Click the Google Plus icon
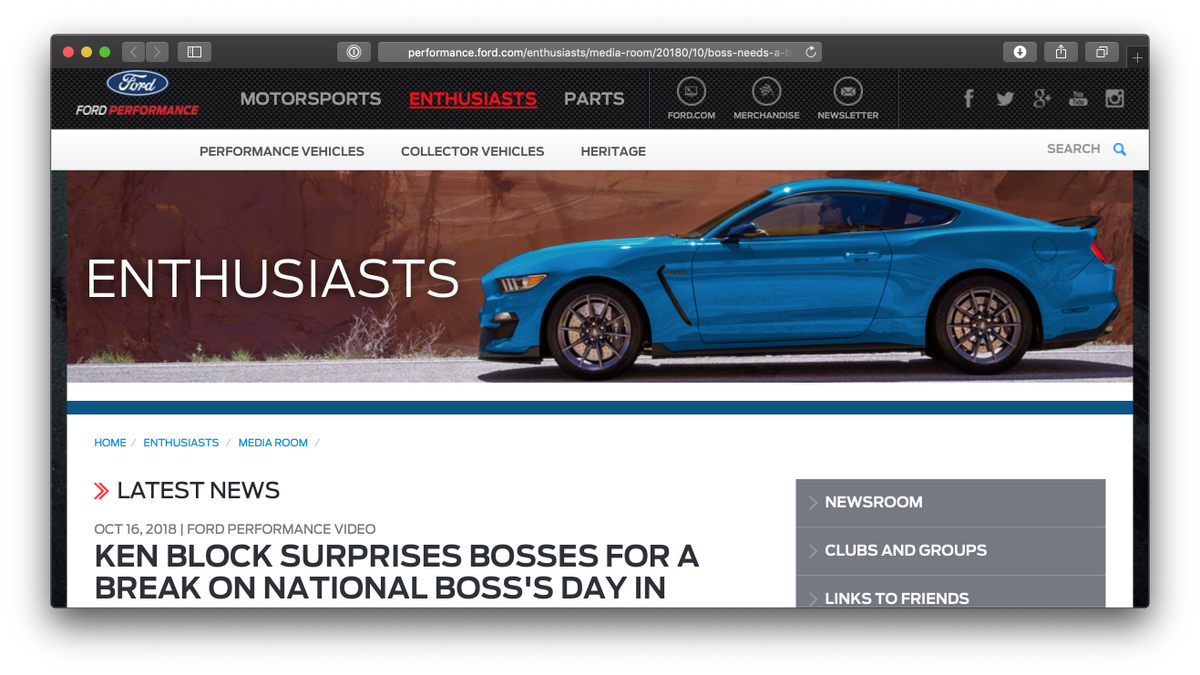1200x675 pixels. coord(1042,98)
